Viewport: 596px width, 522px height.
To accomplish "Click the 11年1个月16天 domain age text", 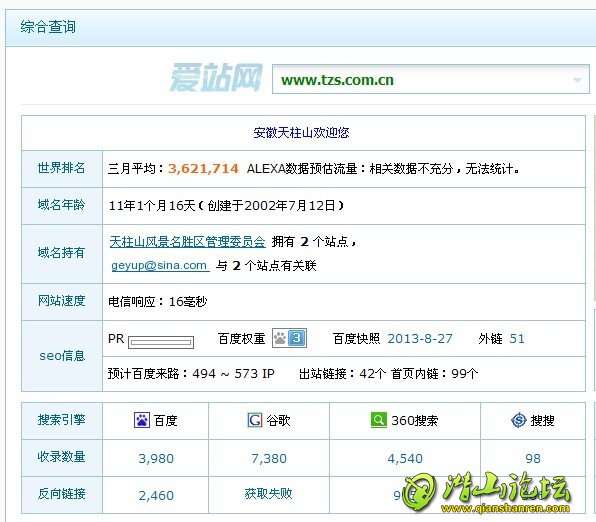I will point(152,206).
